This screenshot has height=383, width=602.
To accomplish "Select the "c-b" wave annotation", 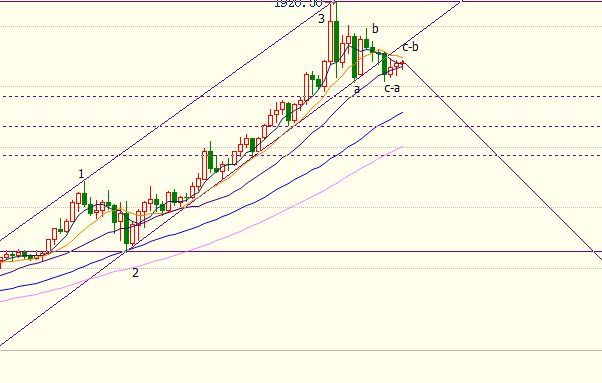I will 410,47.
